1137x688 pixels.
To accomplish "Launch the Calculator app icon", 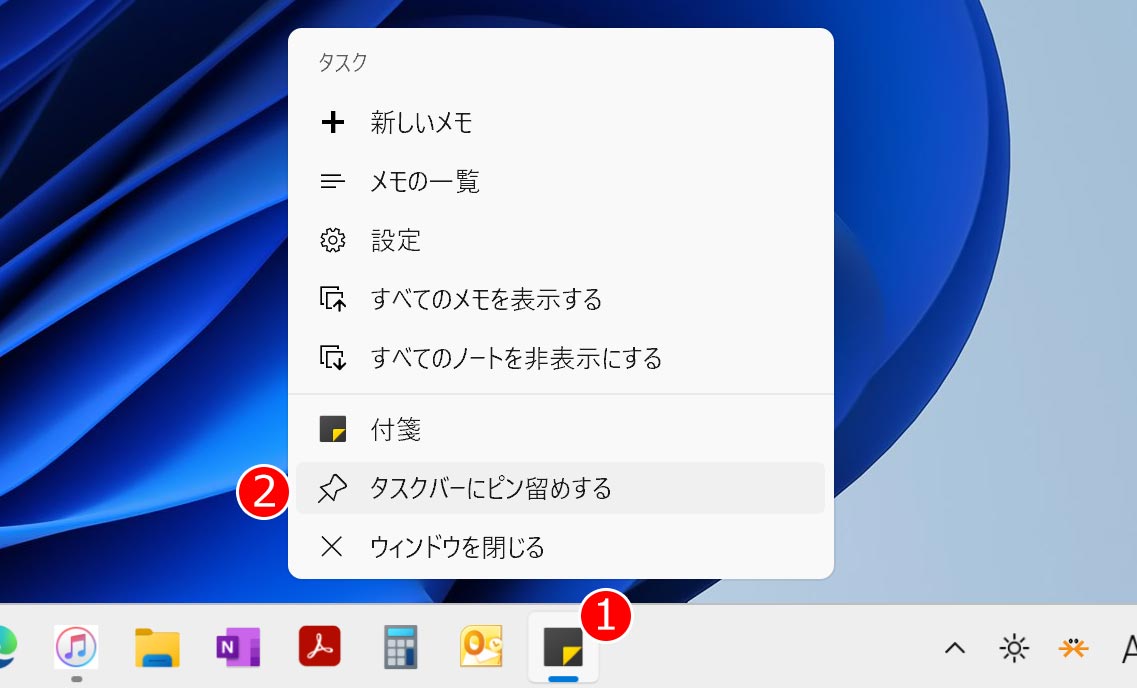I will pos(401,648).
